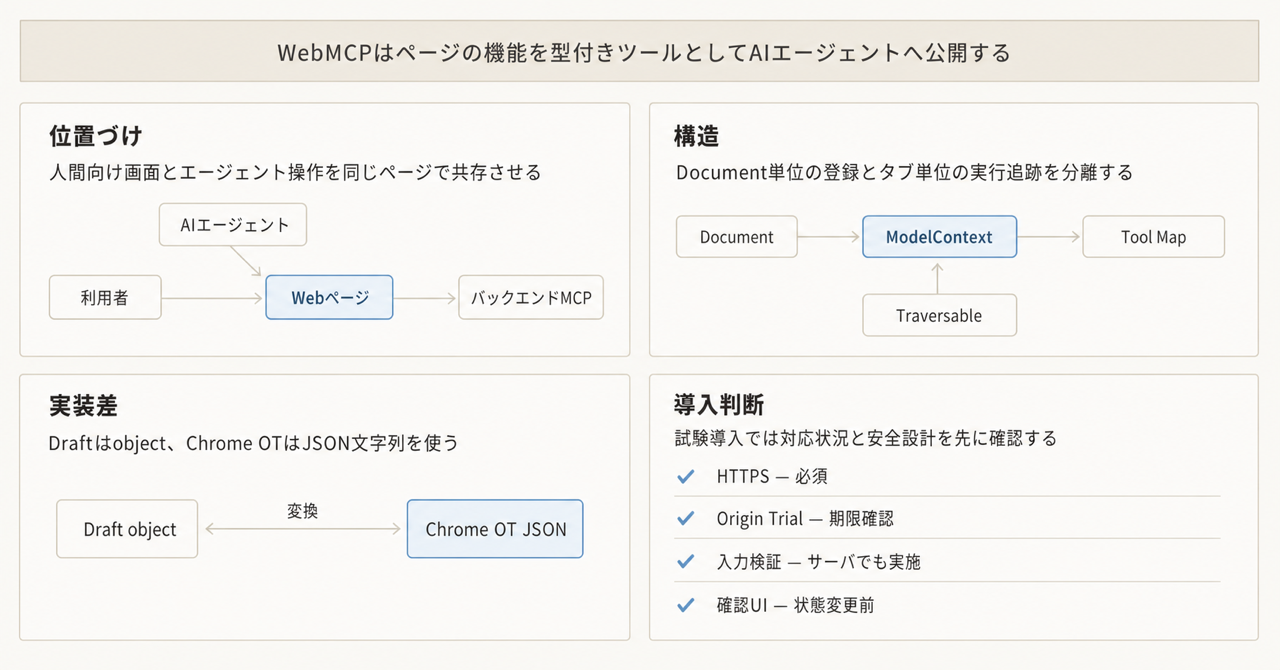Select the AIエージェント box
Screen dimensions: 1280x670
point(233,225)
